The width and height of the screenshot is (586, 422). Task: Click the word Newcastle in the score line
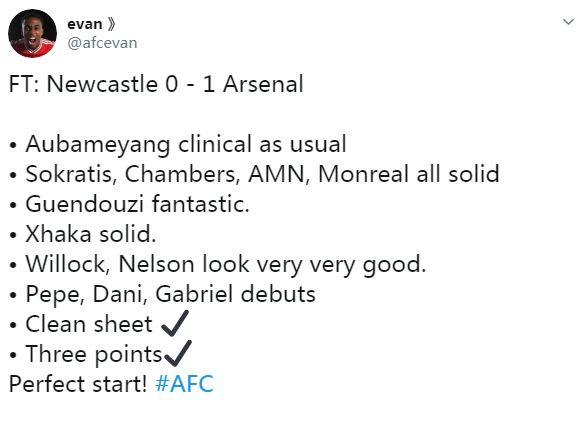pos(102,84)
